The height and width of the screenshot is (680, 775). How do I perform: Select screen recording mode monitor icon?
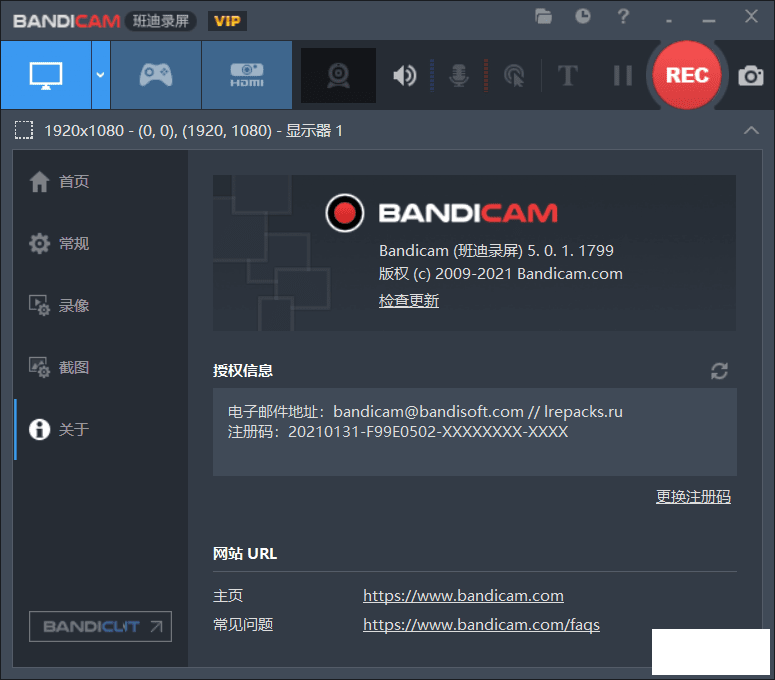tap(46, 75)
